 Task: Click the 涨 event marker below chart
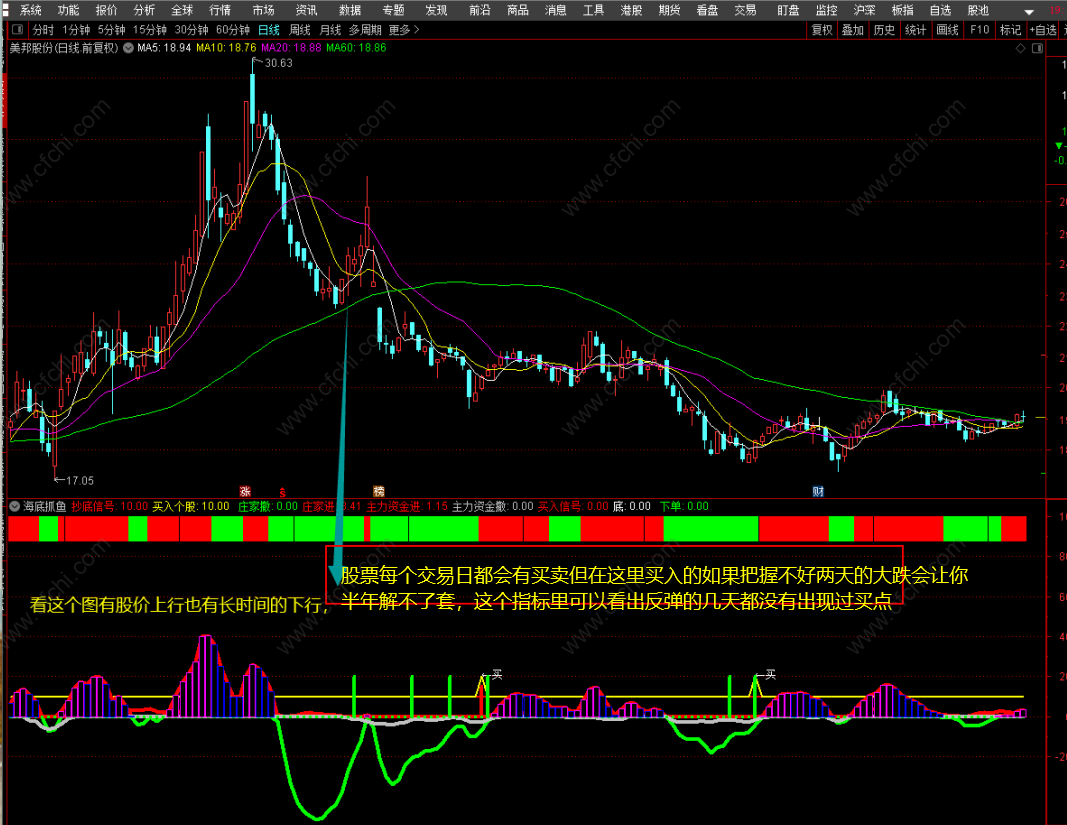pos(244,491)
